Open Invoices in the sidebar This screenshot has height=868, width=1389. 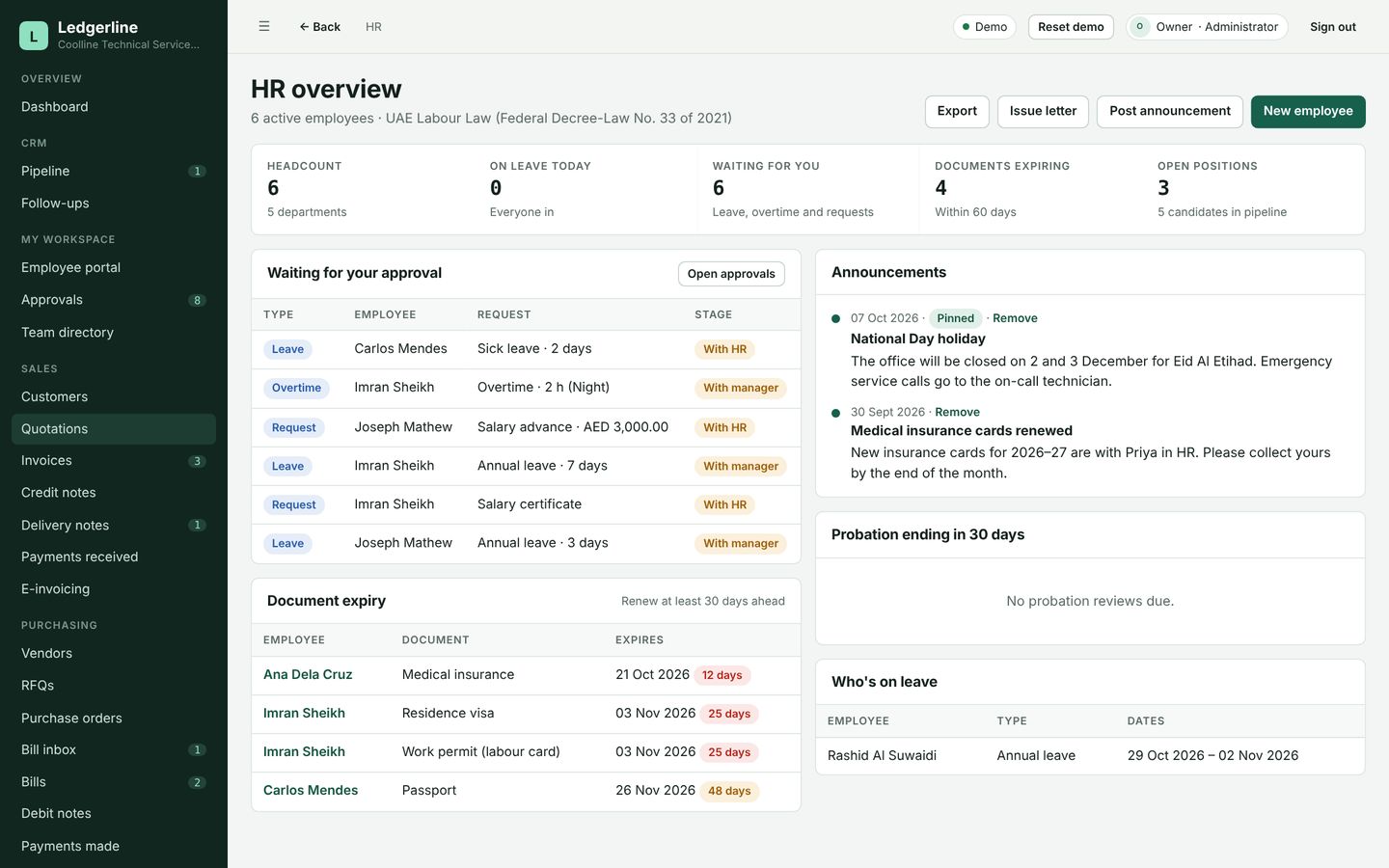pyautogui.click(x=114, y=461)
